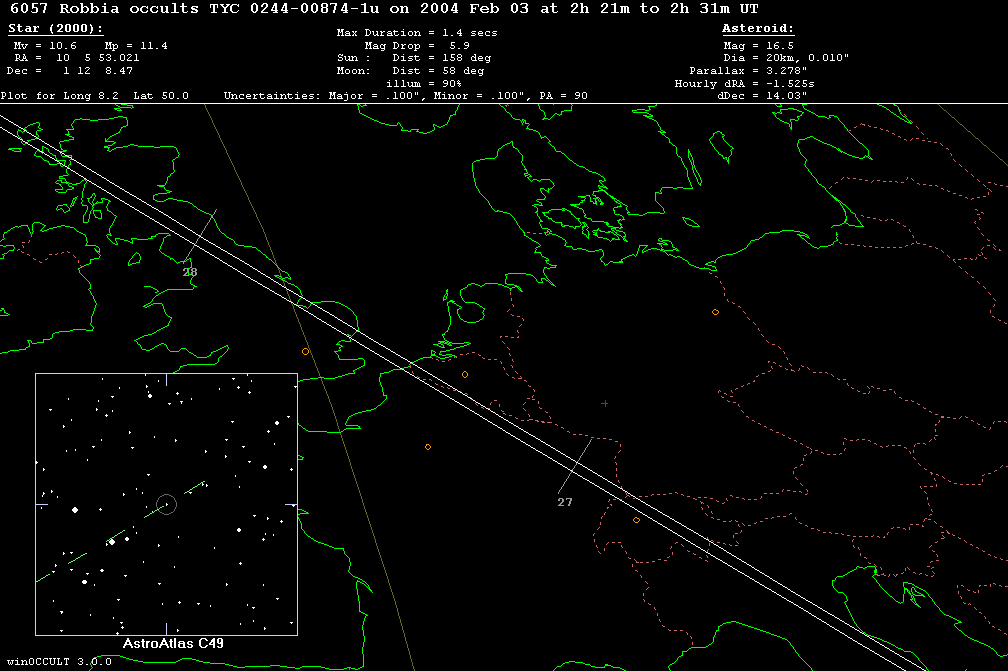1008x671 pixels.
Task: Click the gray cross marker at the map center
Action: tap(604, 403)
